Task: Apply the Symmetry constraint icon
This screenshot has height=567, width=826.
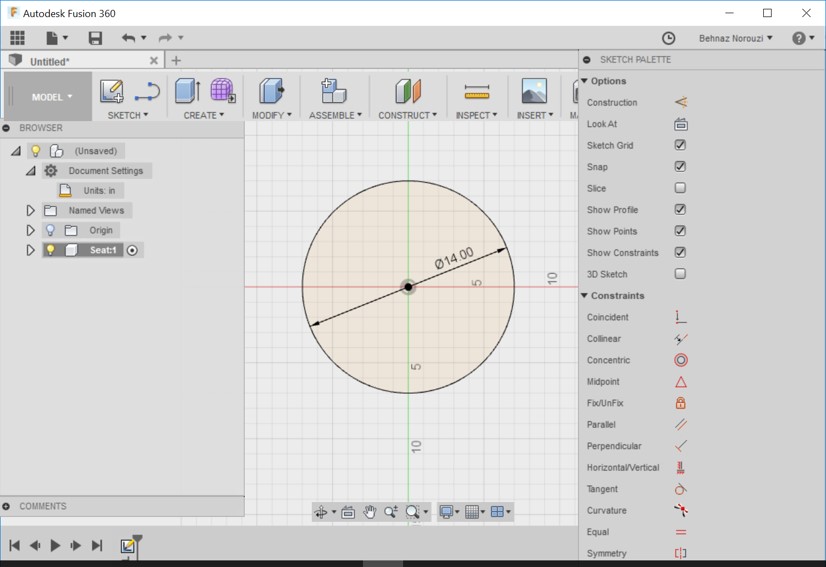Action: (x=681, y=553)
